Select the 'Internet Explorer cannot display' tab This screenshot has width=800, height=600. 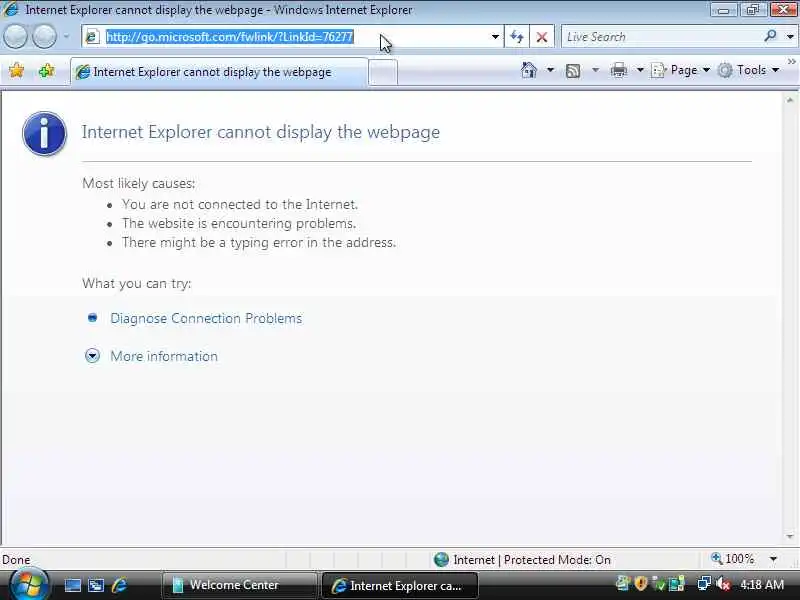click(x=219, y=72)
